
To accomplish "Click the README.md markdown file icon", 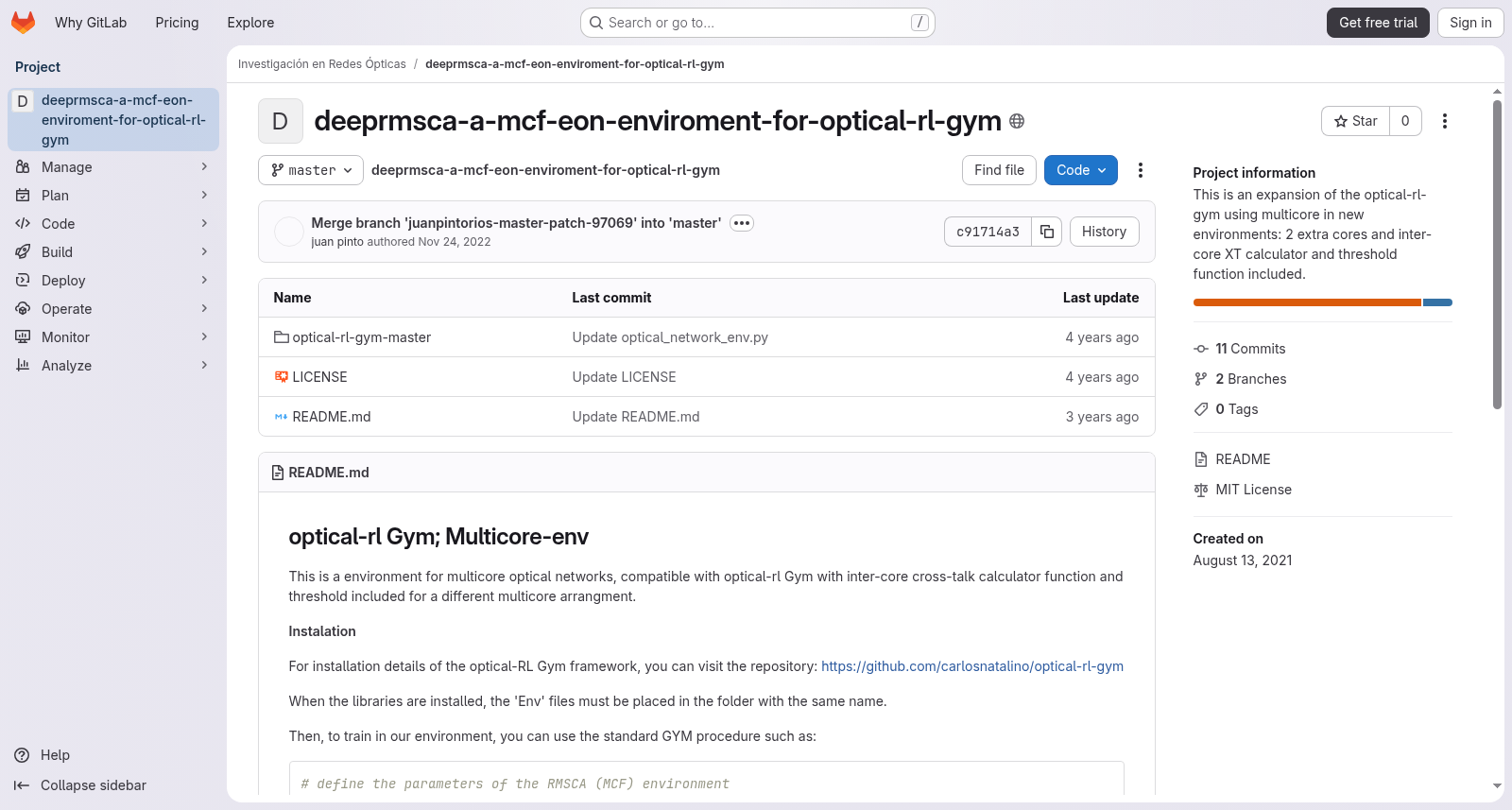I will (281, 417).
